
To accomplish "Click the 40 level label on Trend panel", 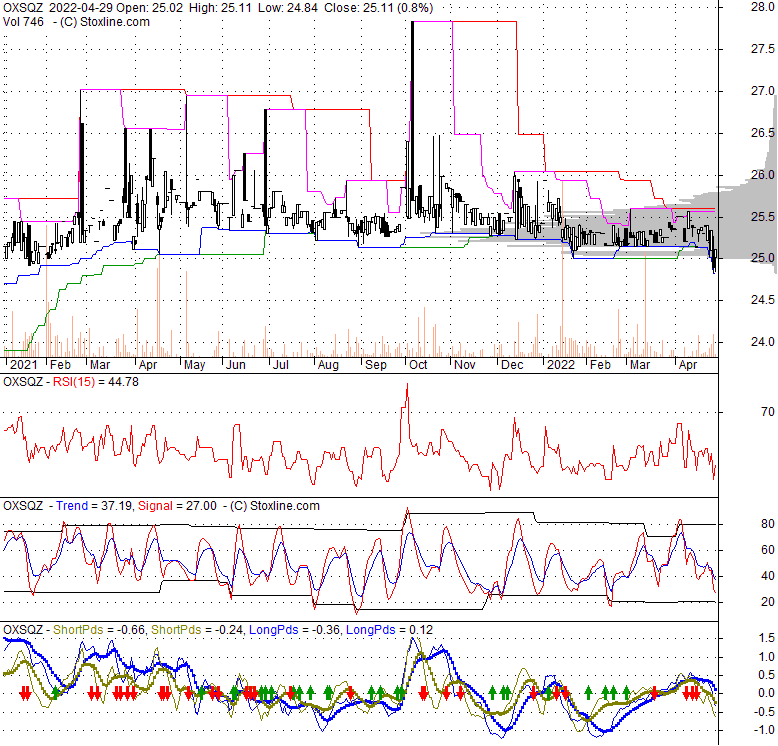I will pos(768,576).
